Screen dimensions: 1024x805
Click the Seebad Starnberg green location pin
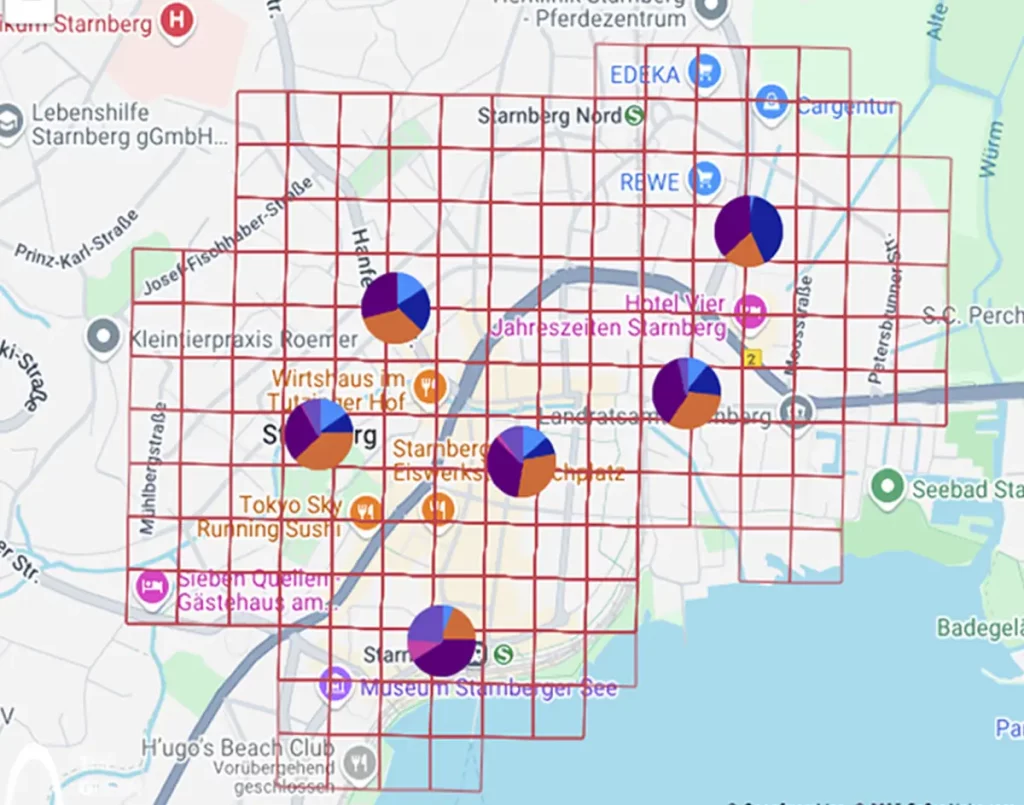pyautogui.click(x=886, y=489)
